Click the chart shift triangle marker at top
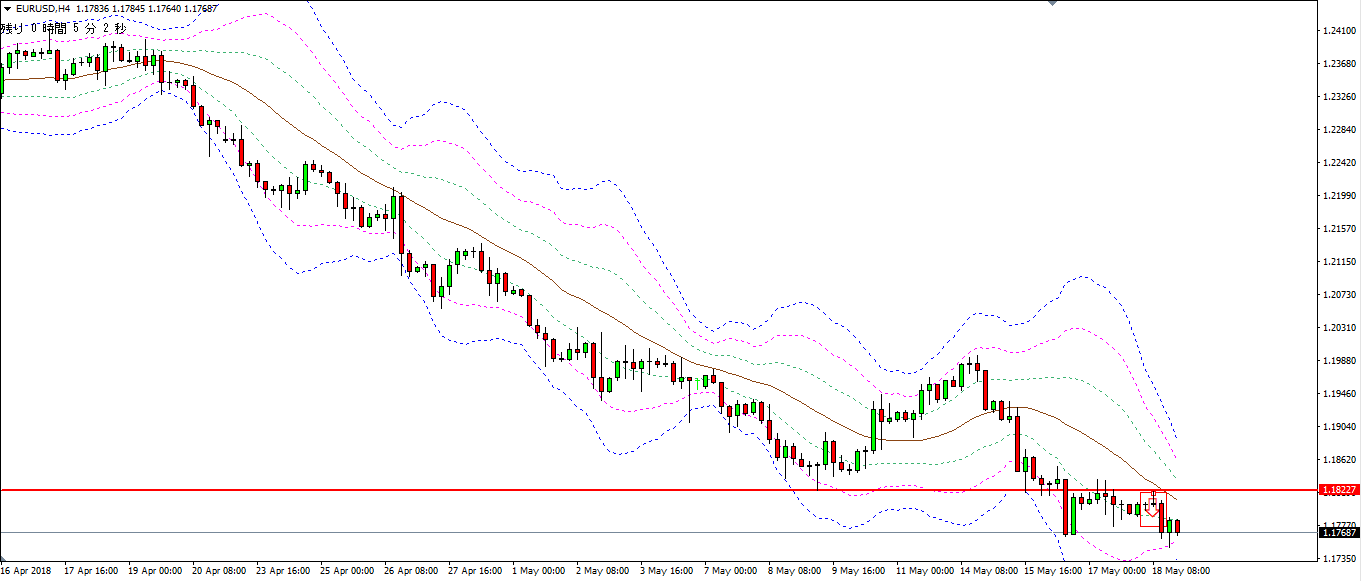Image resolution: width=1361 pixels, height=581 pixels. (x=1052, y=3)
